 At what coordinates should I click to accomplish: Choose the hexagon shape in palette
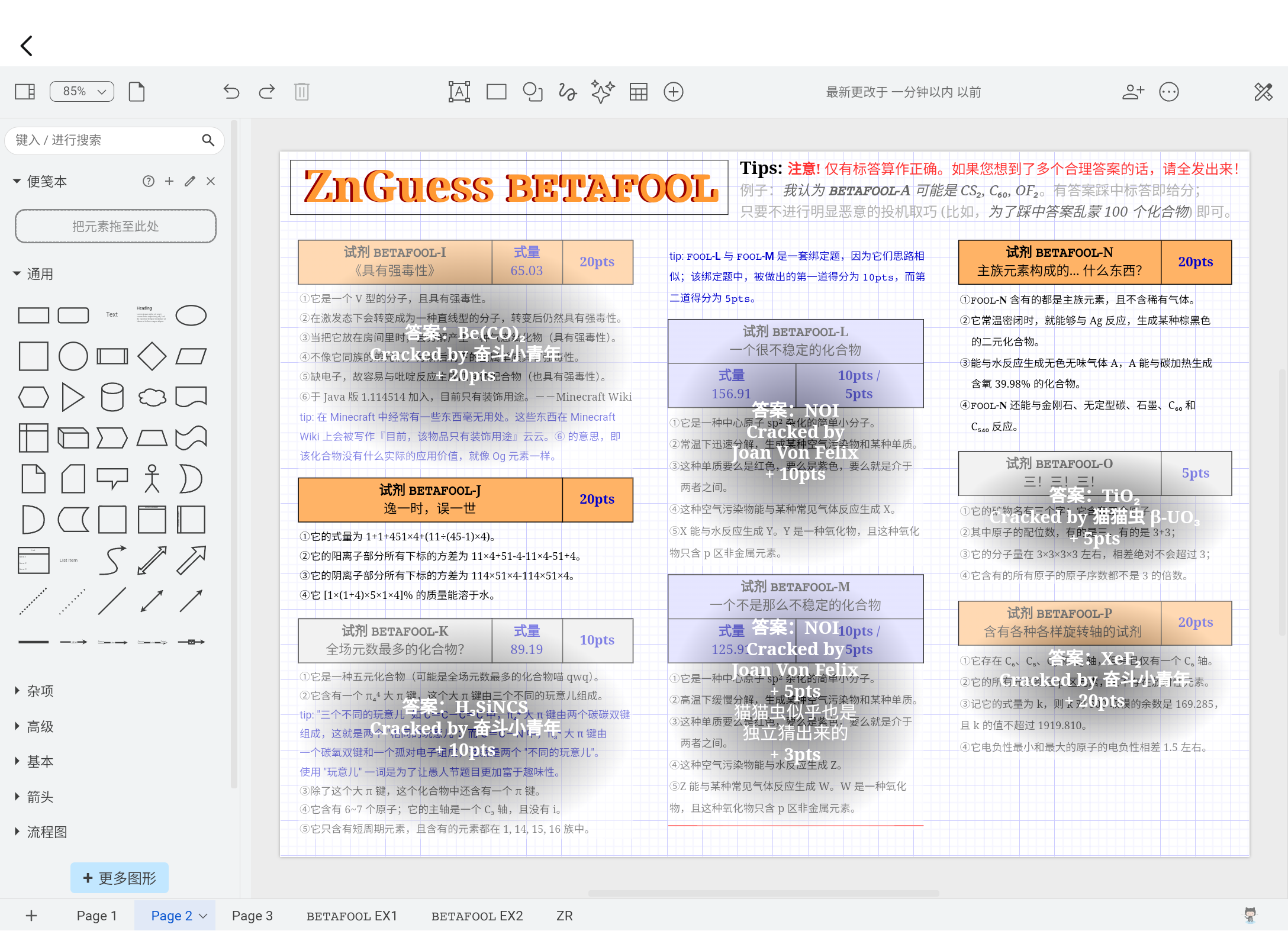tap(33, 397)
